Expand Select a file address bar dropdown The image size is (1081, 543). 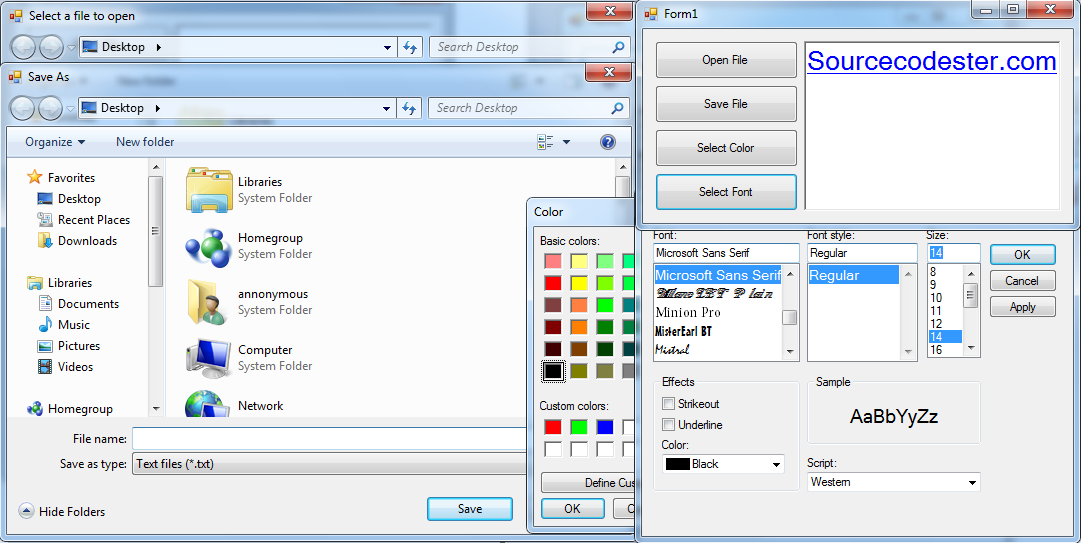[x=387, y=48]
